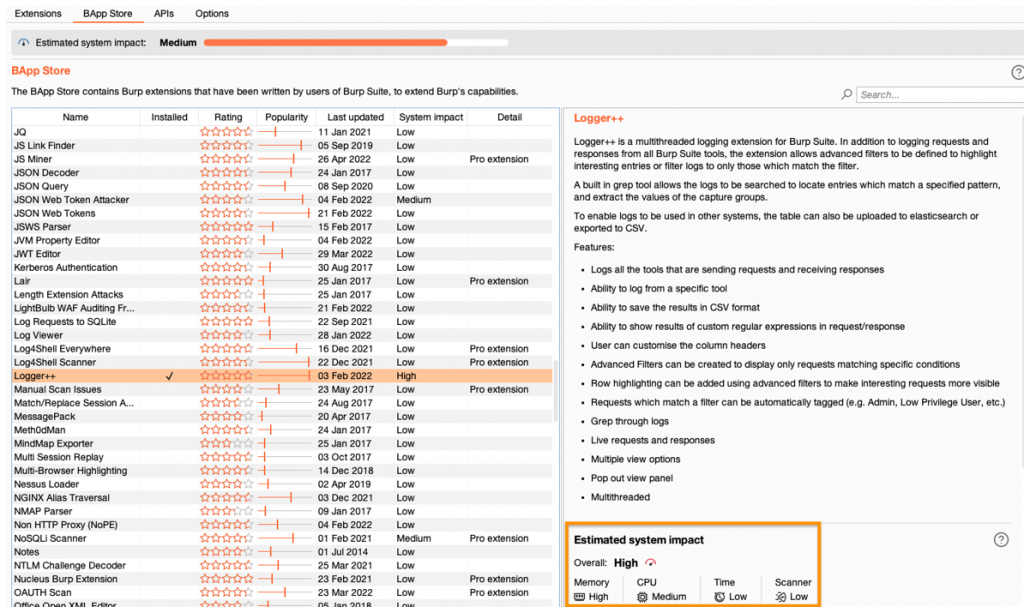The image size is (1024, 607).
Task: Click the Logger++ installed checkmark
Action: tap(169, 376)
